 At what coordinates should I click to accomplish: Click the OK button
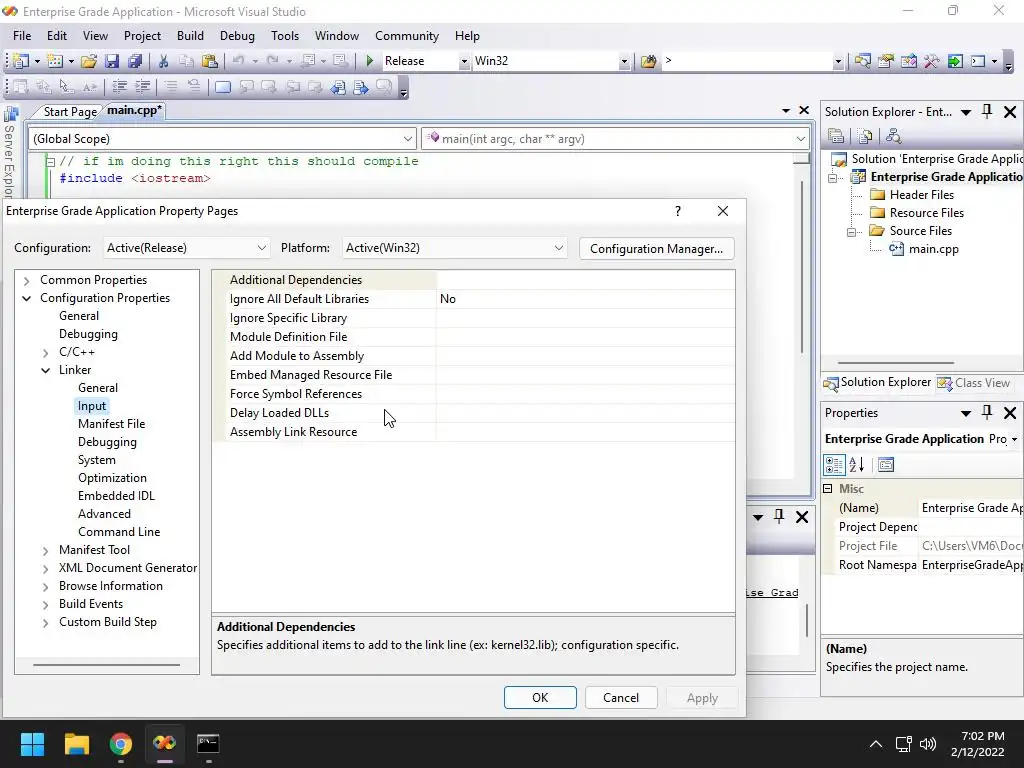coord(540,697)
